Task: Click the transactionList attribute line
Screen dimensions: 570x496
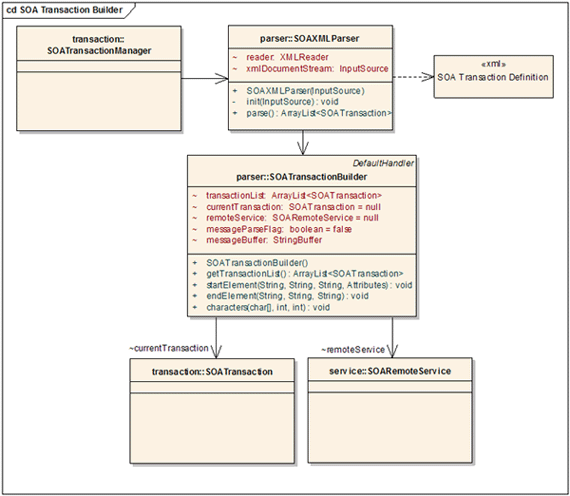Action: point(294,195)
